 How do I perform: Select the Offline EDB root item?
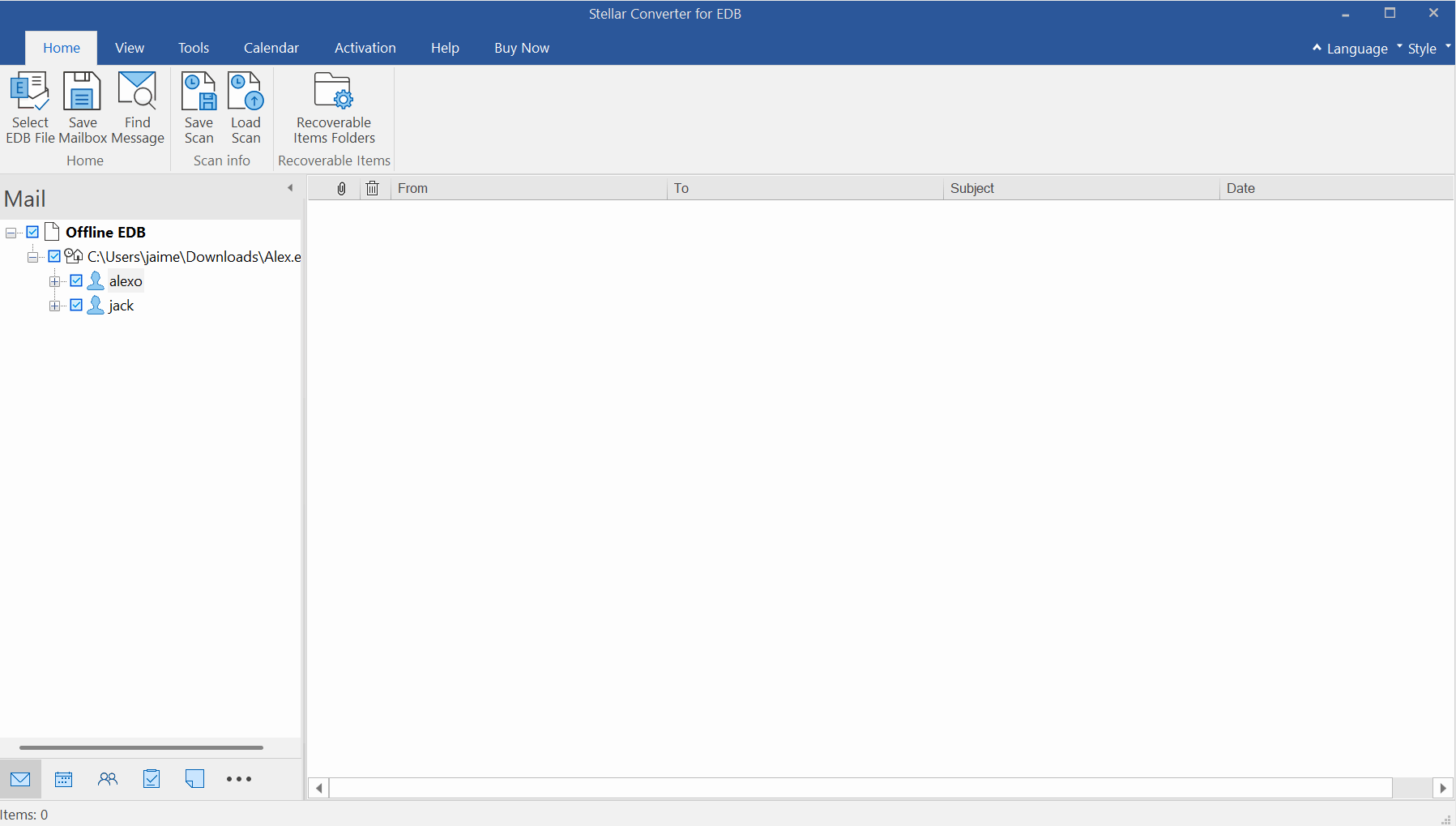point(105,233)
